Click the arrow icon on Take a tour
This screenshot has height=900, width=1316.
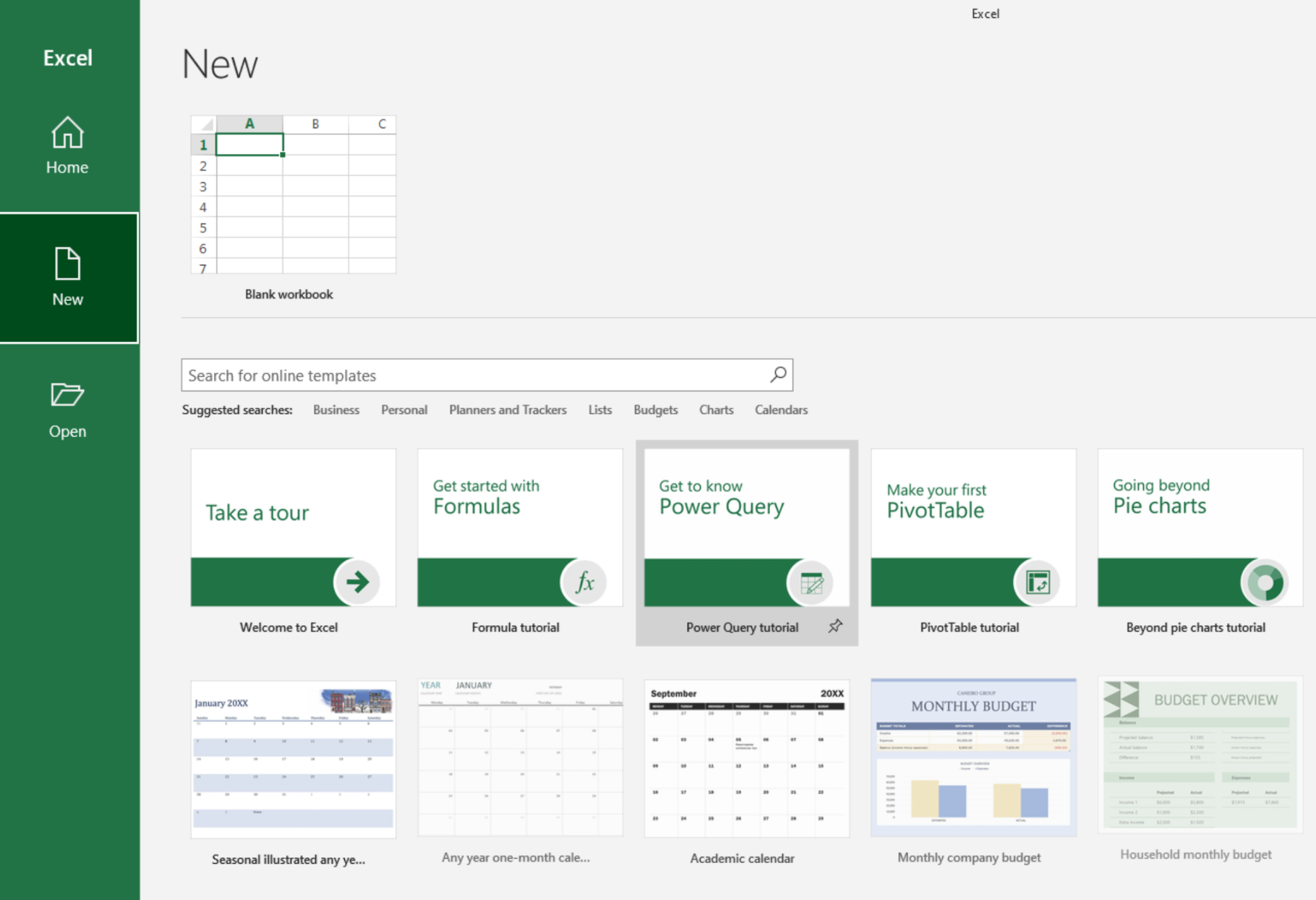[x=357, y=582]
